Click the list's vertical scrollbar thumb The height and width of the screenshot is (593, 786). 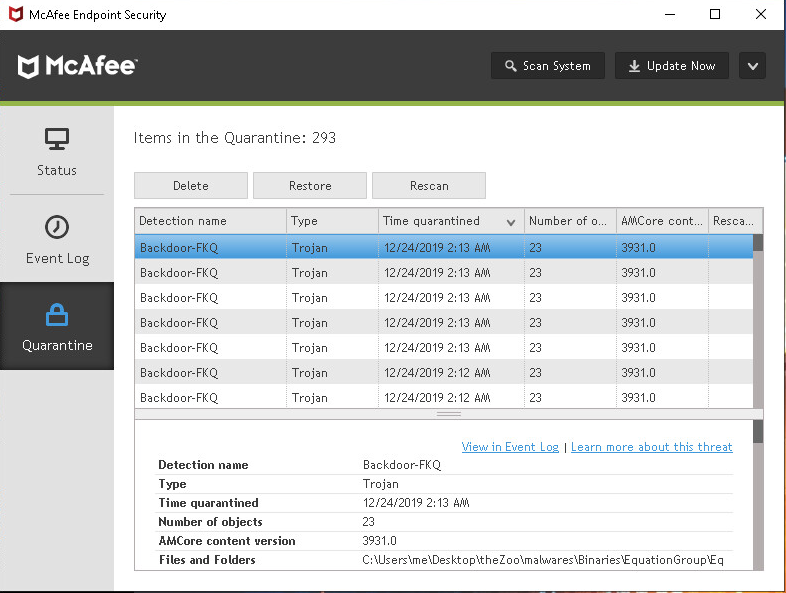[x=758, y=243]
